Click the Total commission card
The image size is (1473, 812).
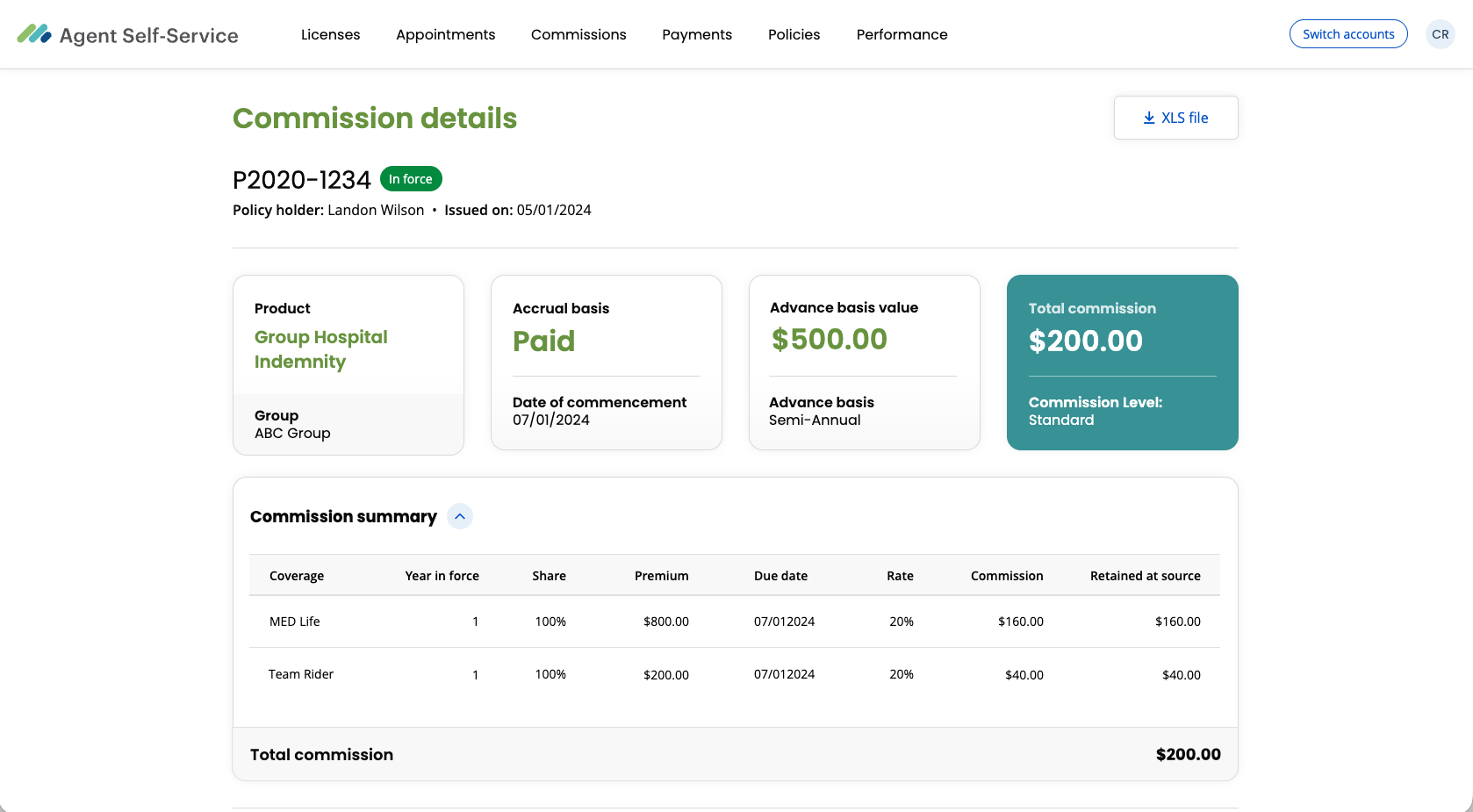click(x=1123, y=363)
